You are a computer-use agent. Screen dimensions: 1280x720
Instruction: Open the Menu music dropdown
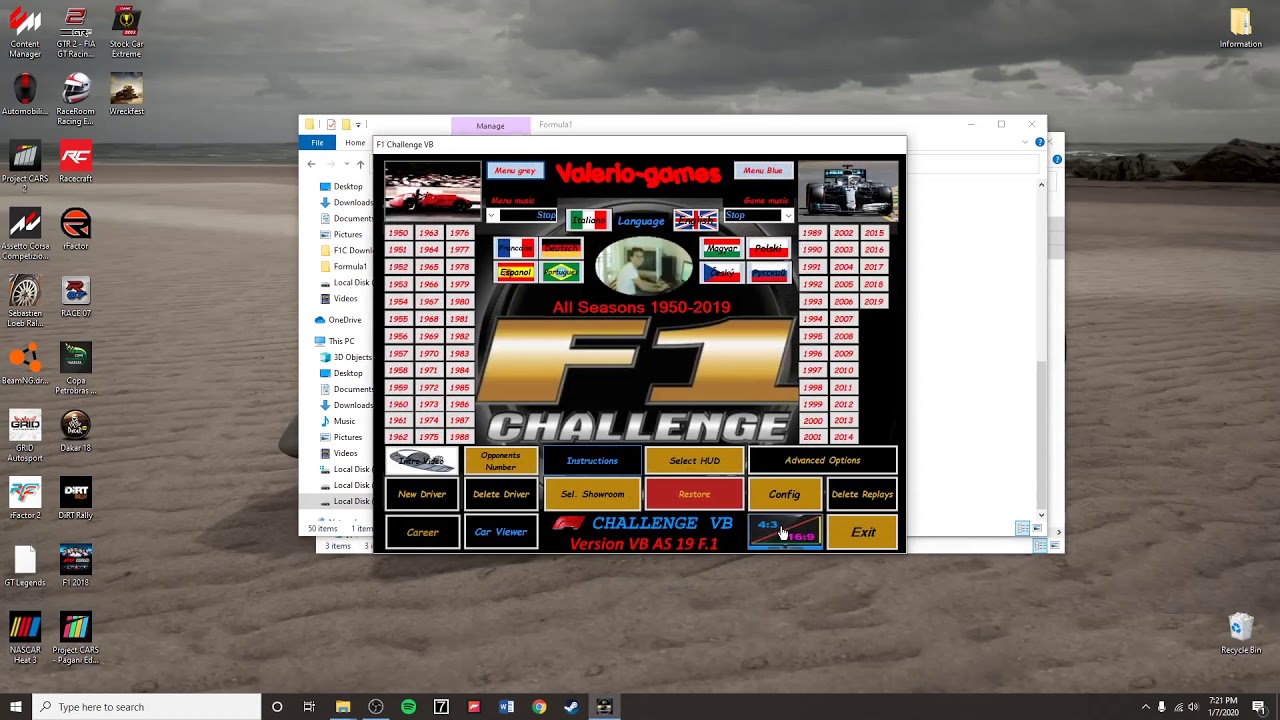[x=491, y=216]
